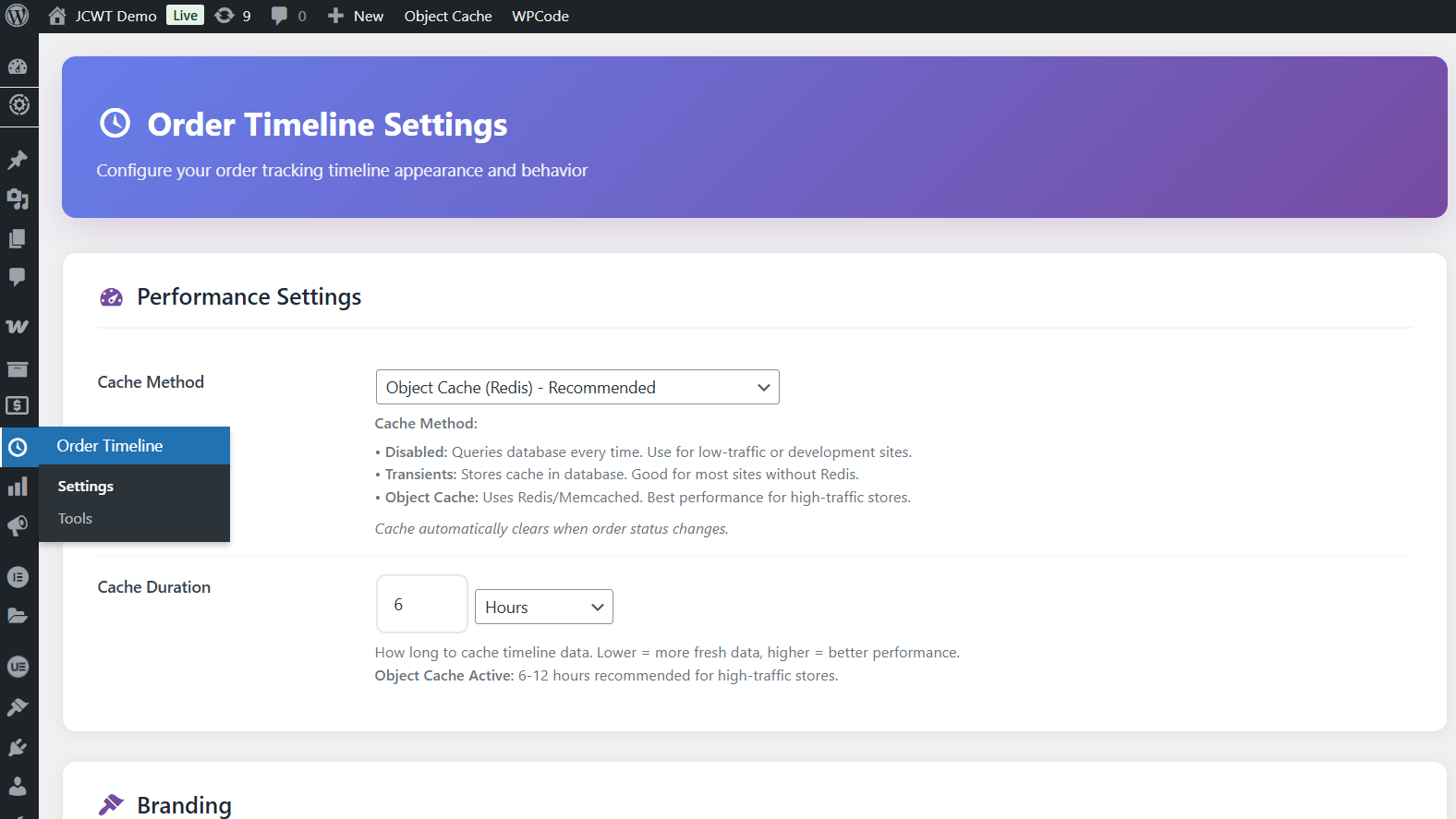Open Products via the archive box icon
The height and width of the screenshot is (819, 1456).
coord(18,369)
